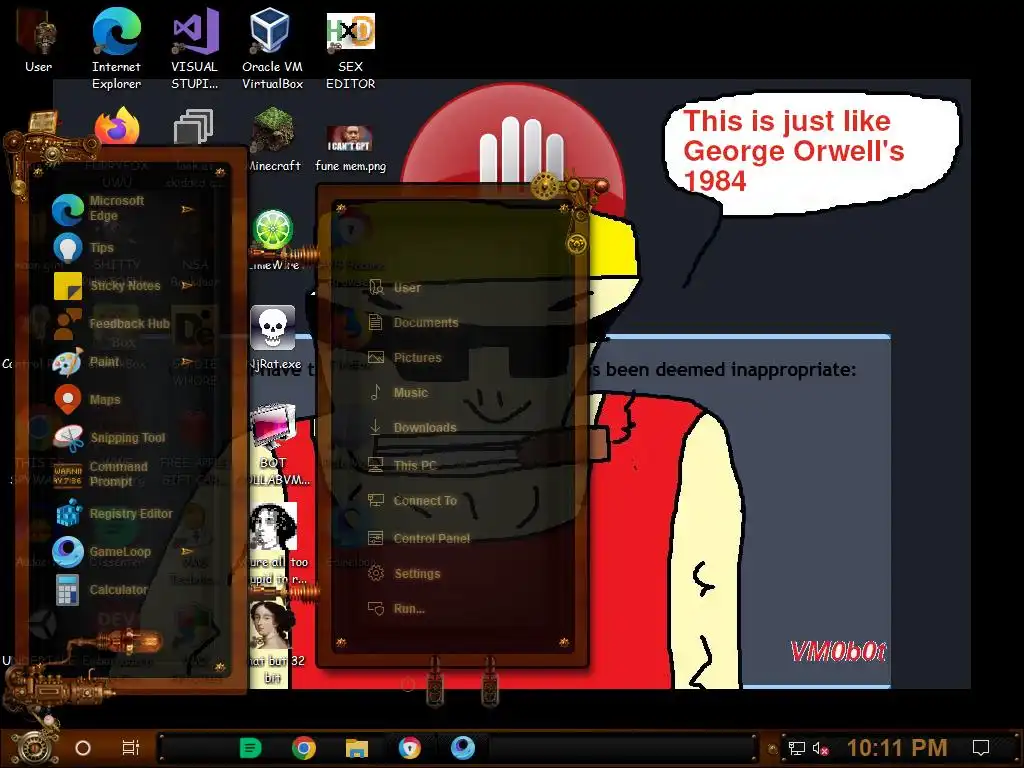The width and height of the screenshot is (1024, 768).
Task: Open the Tips app in start menu
Action: pos(83,248)
